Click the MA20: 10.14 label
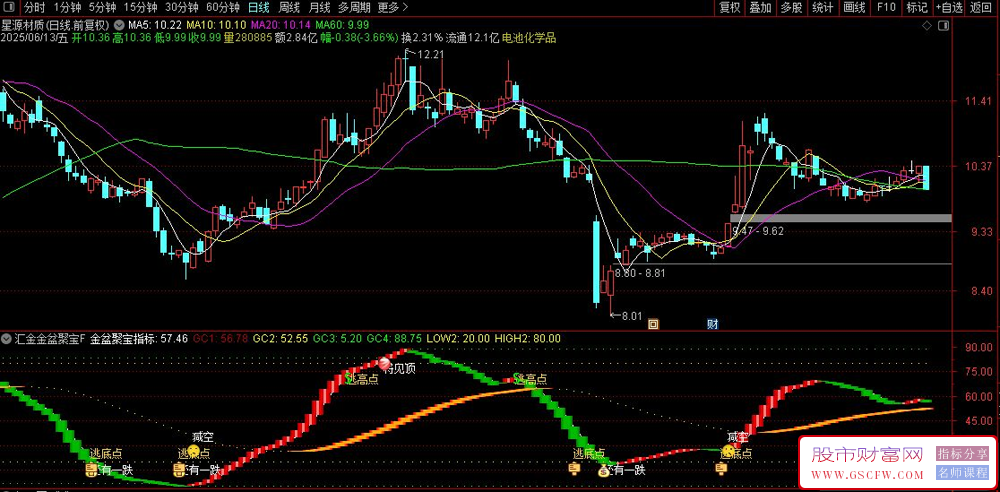Screen dimensions: 1000x492 click(x=281, y=25)
